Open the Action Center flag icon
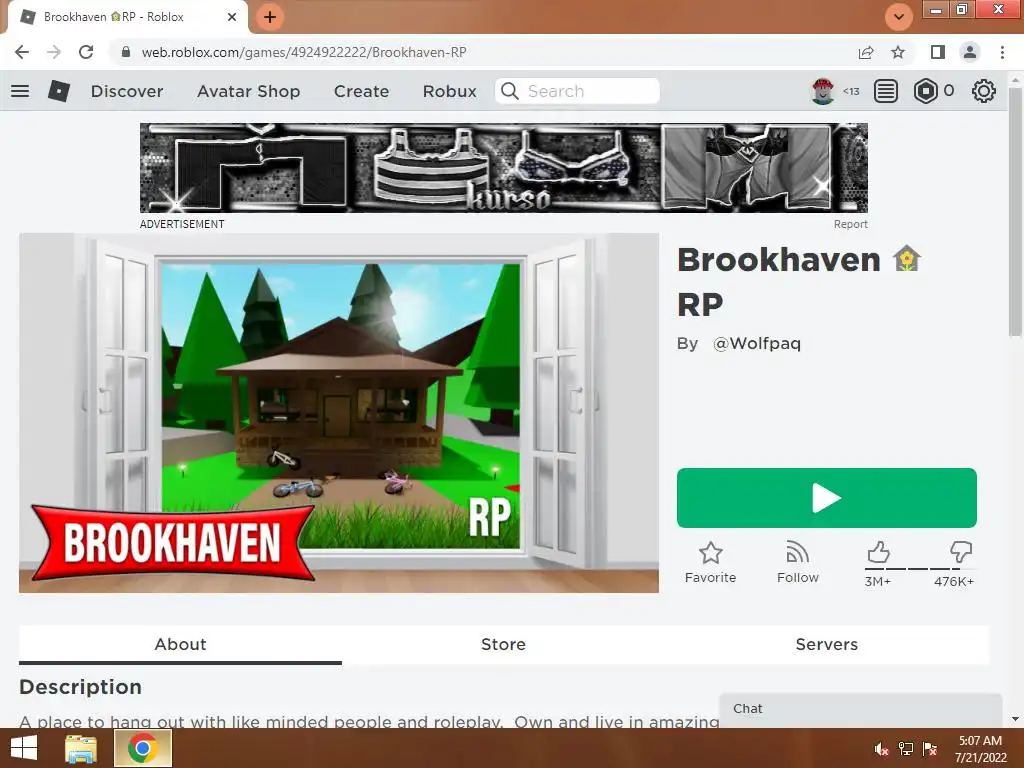Viewport: 1024px width, 768px height. coord(930,749)
